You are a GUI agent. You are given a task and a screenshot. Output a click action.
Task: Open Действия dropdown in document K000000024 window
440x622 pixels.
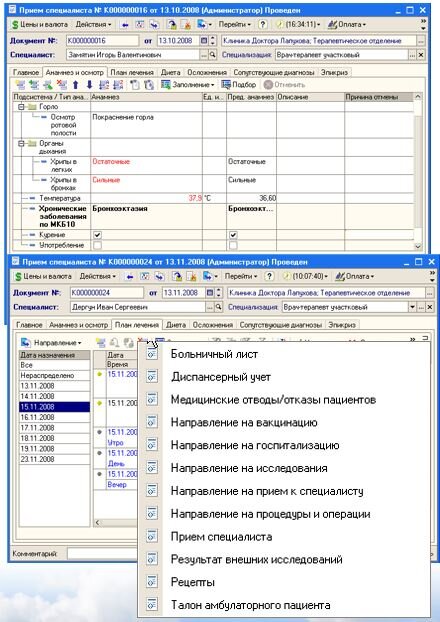pos(98,276)
